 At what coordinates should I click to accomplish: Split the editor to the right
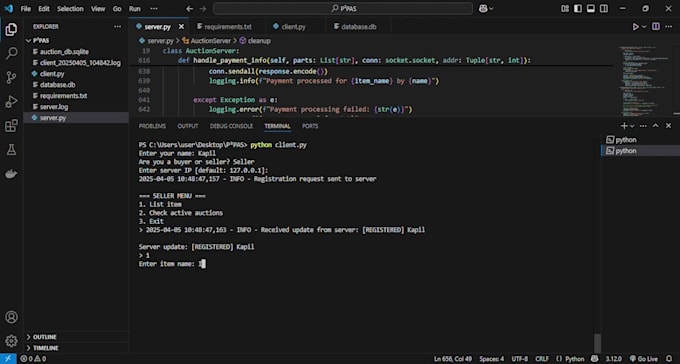tap(656, 27)
